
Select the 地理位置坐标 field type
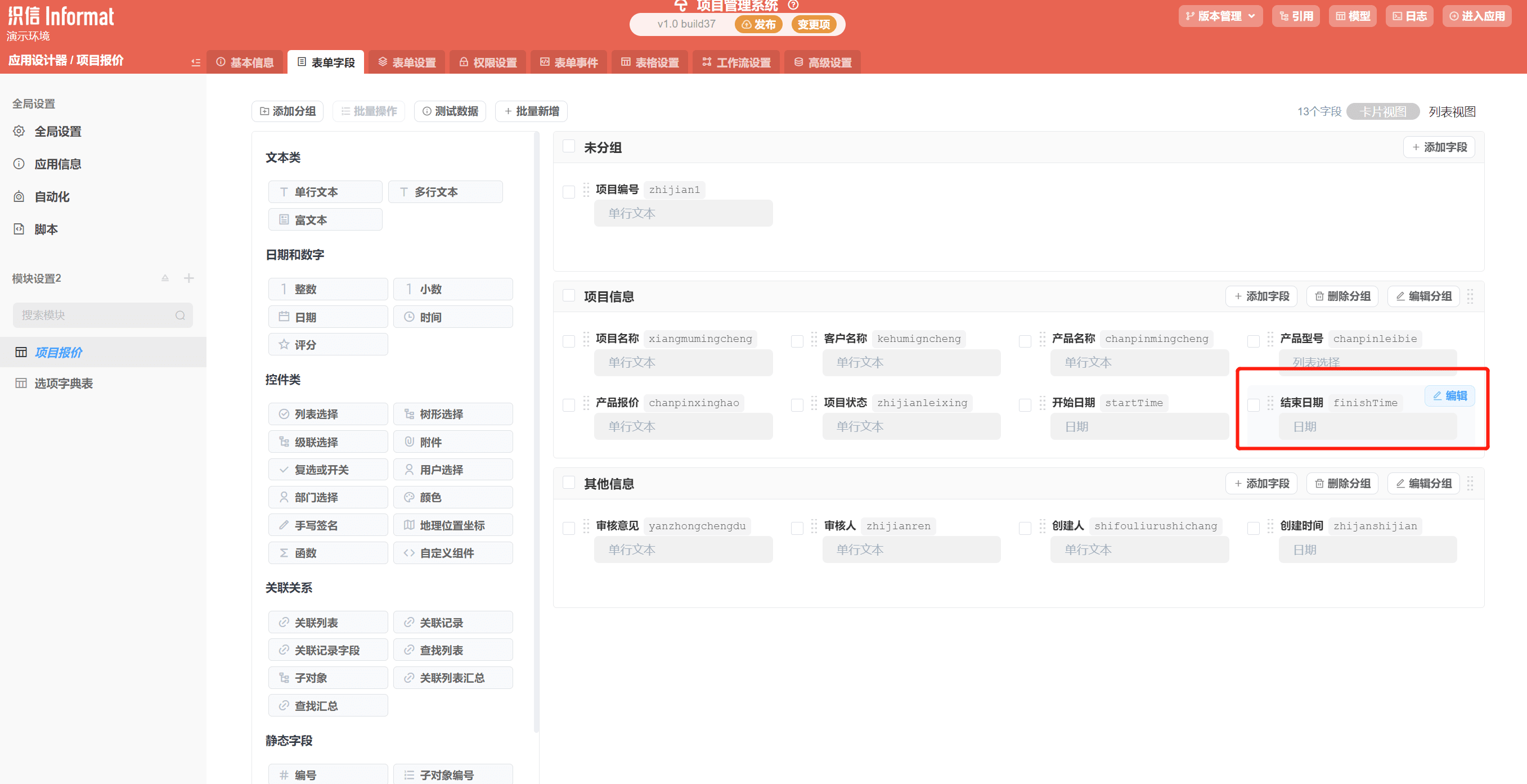452,525
